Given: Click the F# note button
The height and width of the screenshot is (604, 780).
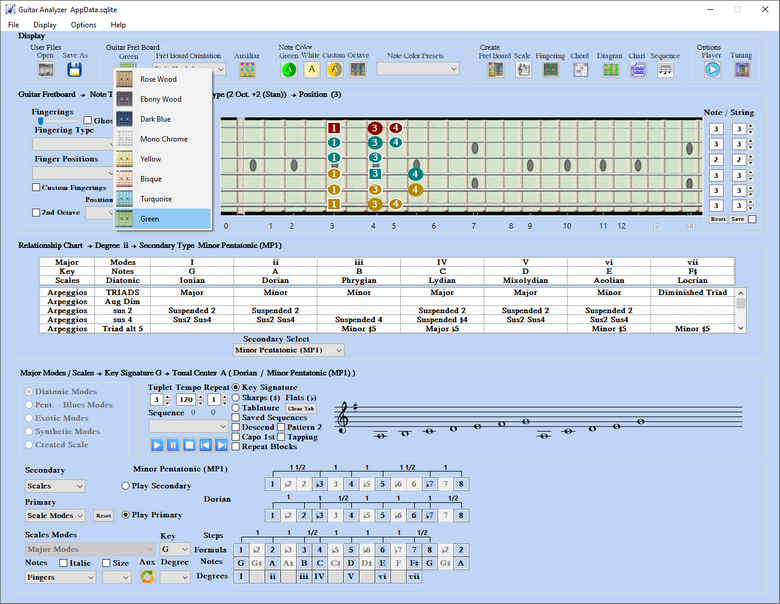Looking at the screenshot, I should pyautogui.click(x=414, y=563).
